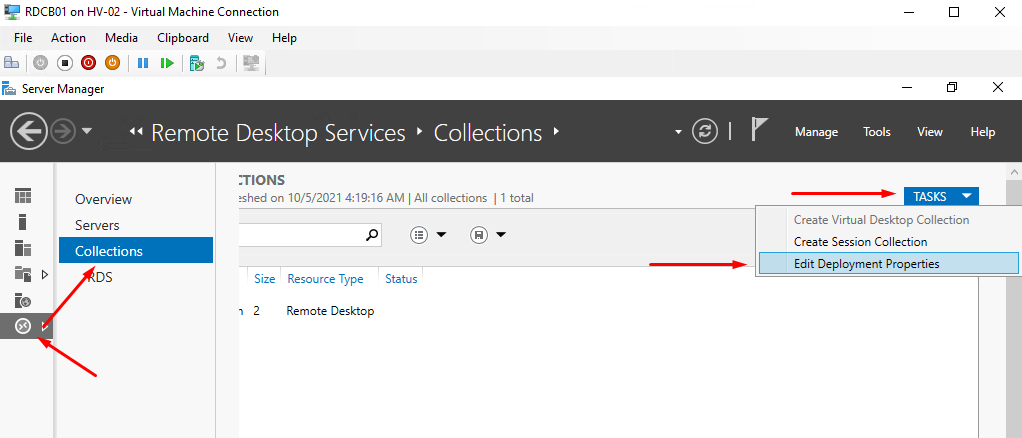1022x438 pixels.
Task: Click the double-arrow before Remote Desktop Services
Action: pyautogui.click(x=136, y=132)
